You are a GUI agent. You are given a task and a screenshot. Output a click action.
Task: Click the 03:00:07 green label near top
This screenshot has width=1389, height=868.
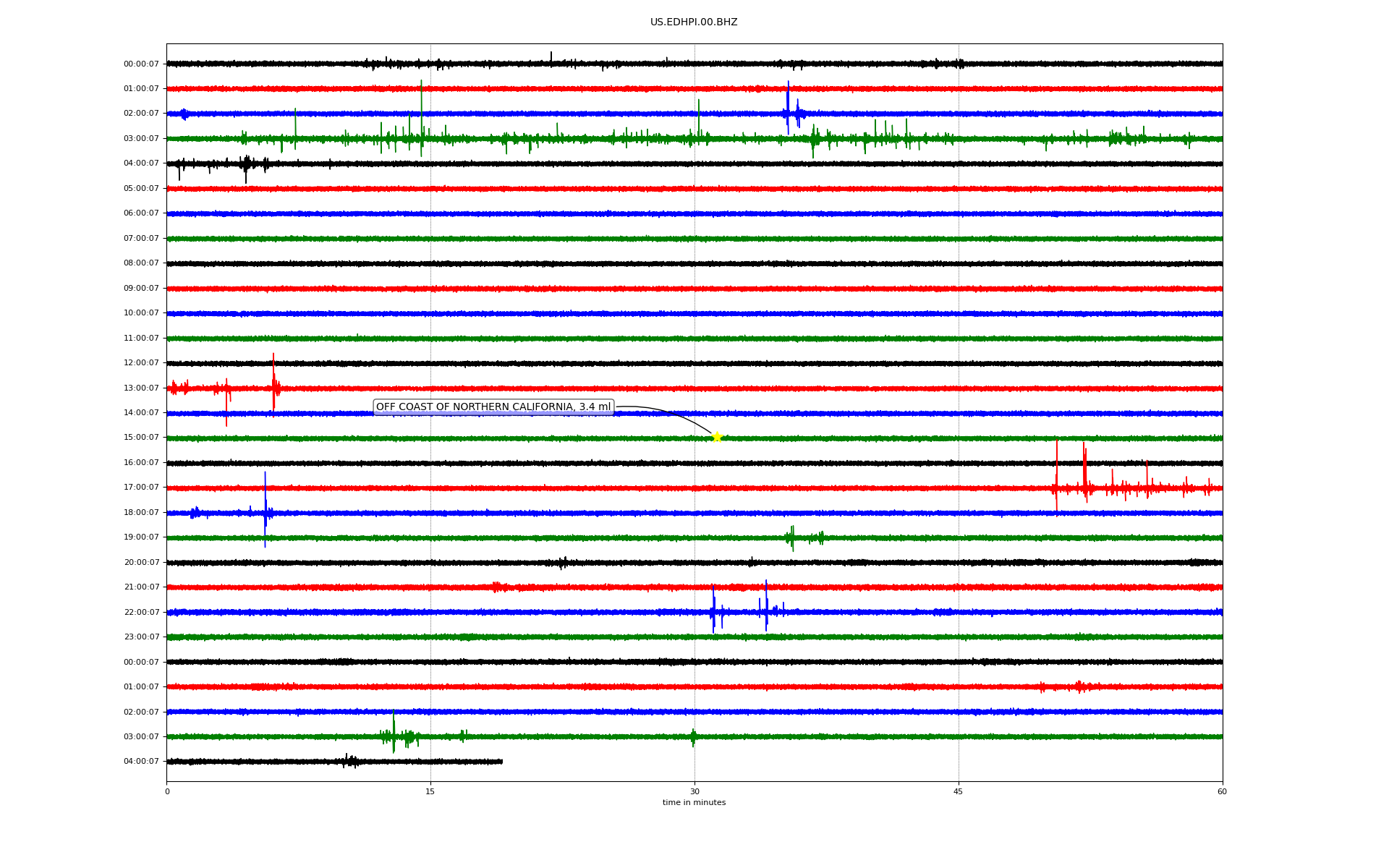[141, 139]
